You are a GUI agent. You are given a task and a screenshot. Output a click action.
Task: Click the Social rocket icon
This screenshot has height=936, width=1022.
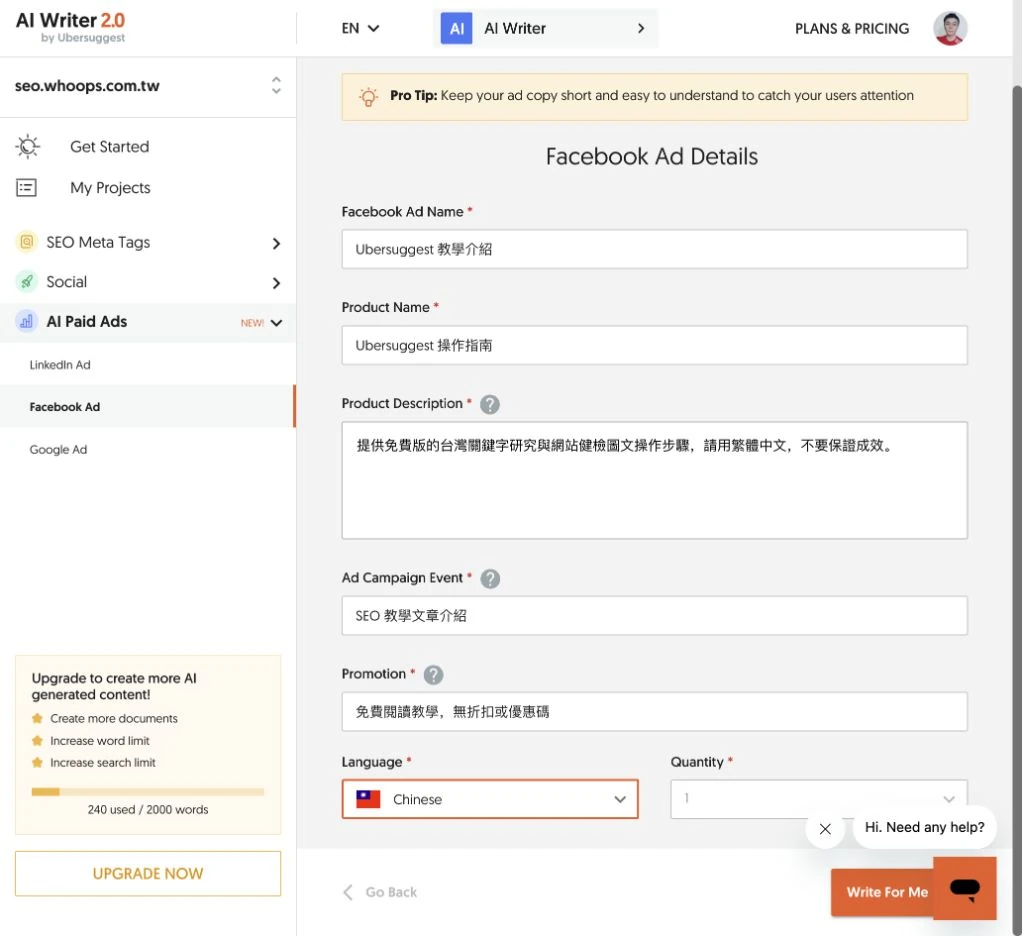26,282
